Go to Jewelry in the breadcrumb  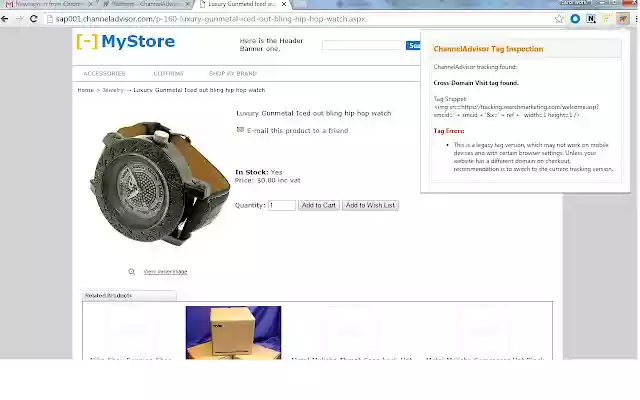click(113, 90)
